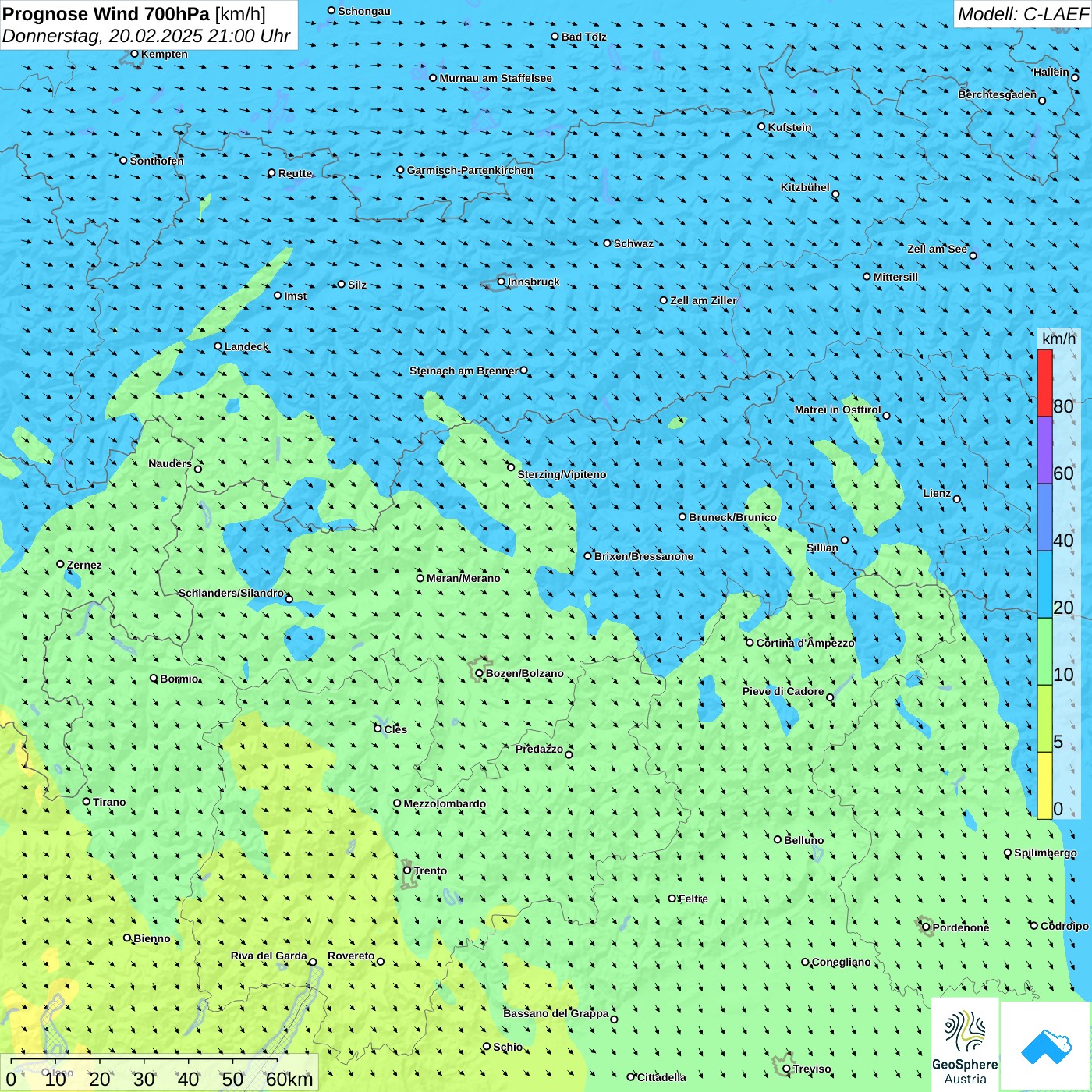Click the Bienno city label
This screenshot has height=1092, width=1092.
click(x=152, y=938)
